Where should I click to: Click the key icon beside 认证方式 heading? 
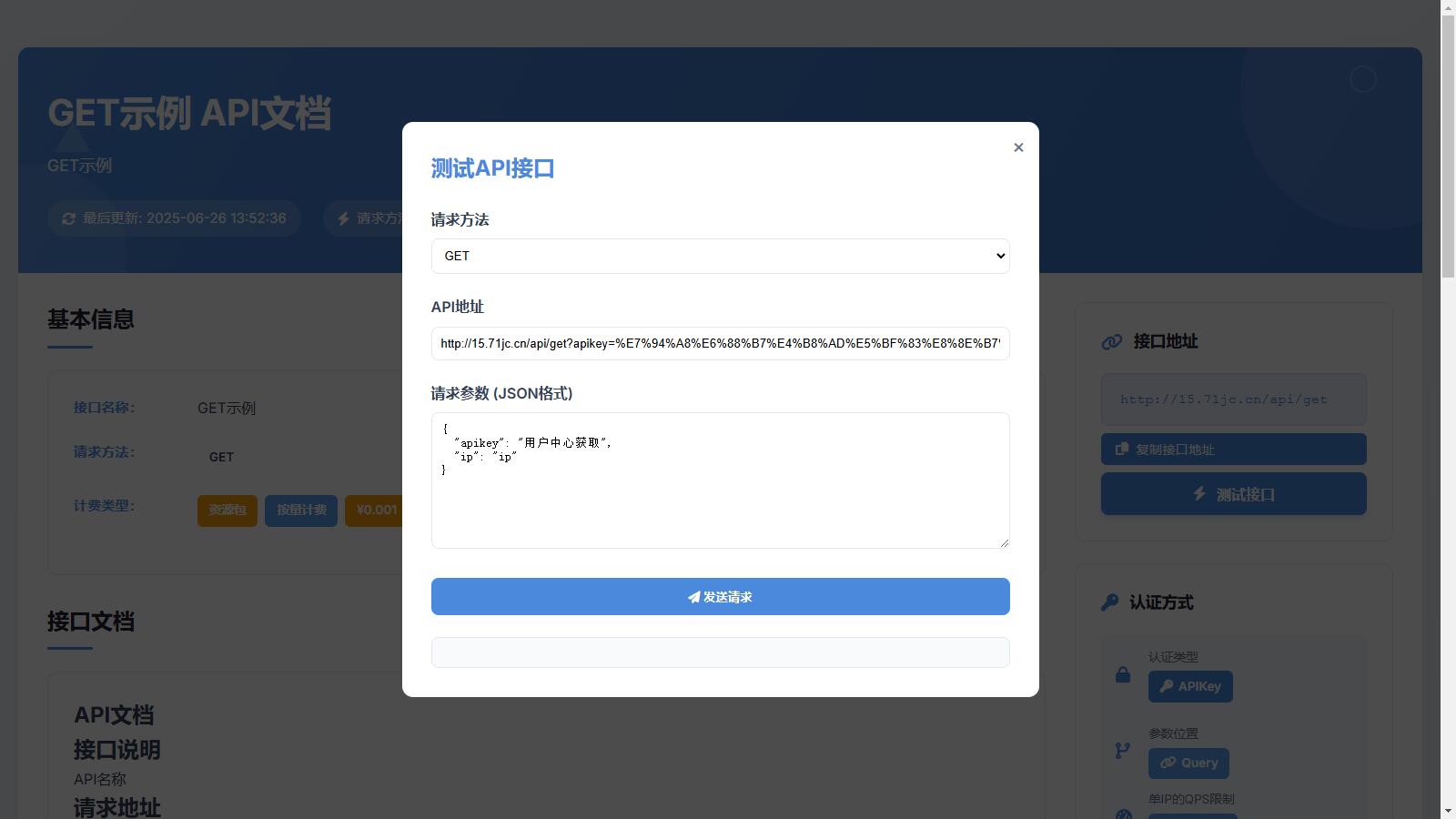pyautogui.click(x=1108, y=602)
